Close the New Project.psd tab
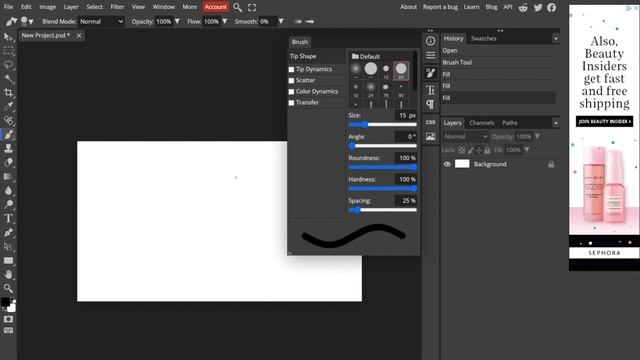This screenshot has height=360, width=640. coord(79,36)
